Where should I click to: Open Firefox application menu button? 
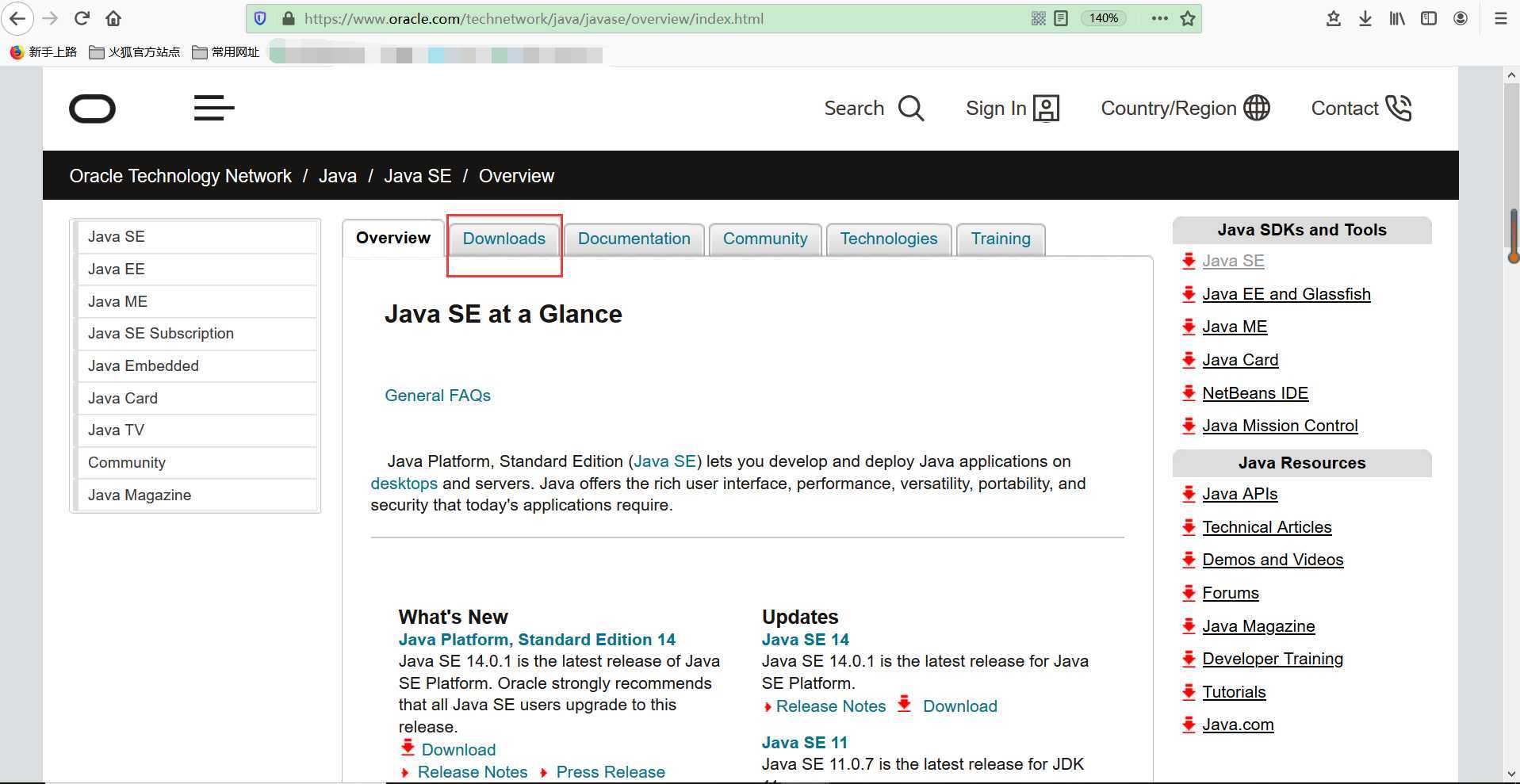click(1500, 18)
